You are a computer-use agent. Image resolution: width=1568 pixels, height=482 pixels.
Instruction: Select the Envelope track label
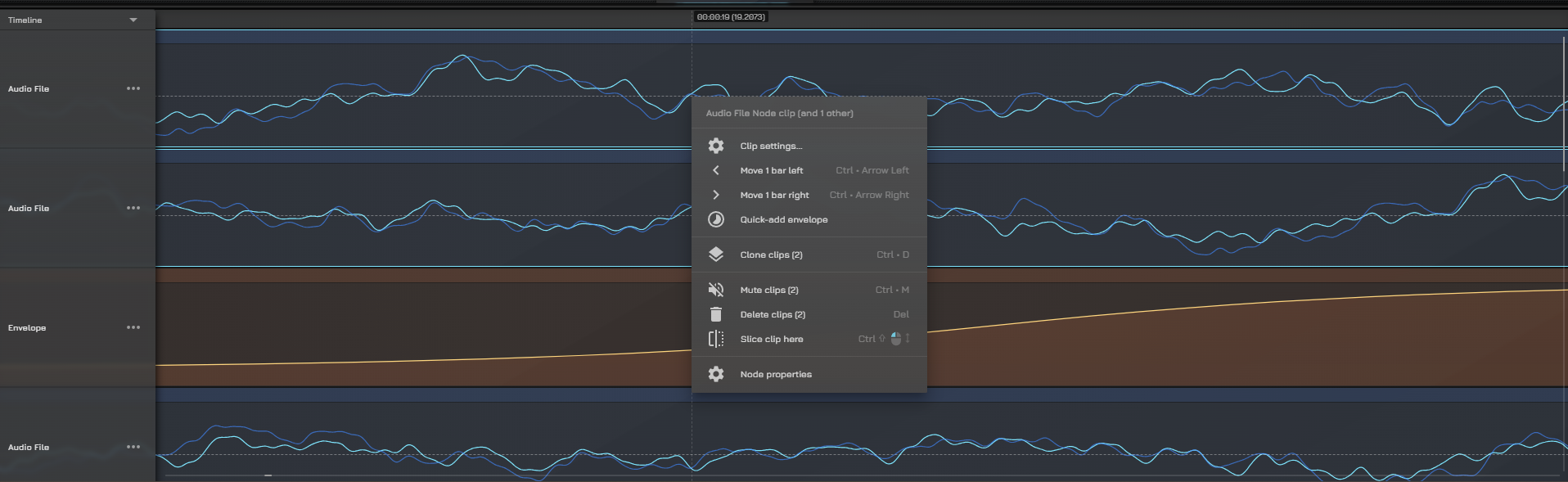pyautogui.click(x=27, y=327)
